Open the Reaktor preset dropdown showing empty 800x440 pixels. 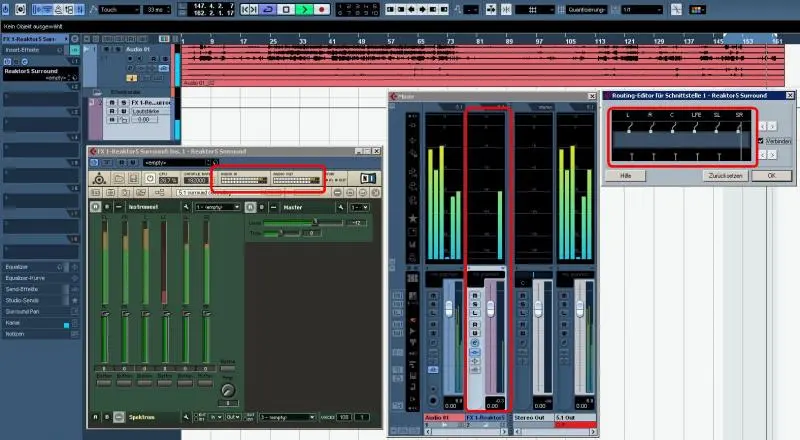[x=167, y=161]
